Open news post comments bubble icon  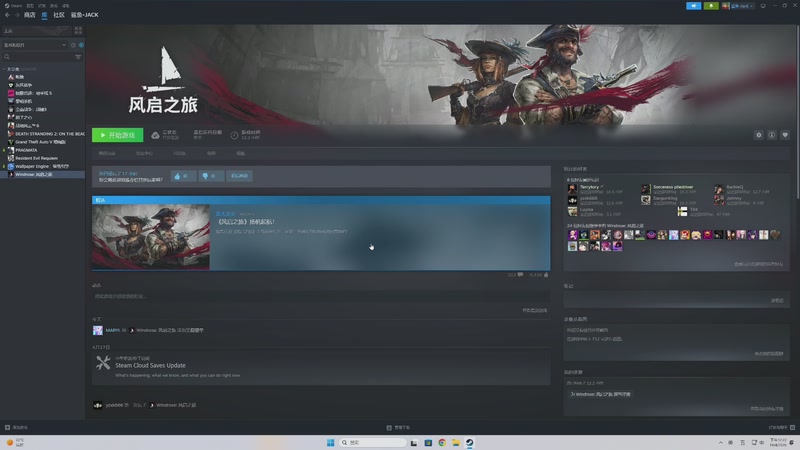[x=520, y=275]
